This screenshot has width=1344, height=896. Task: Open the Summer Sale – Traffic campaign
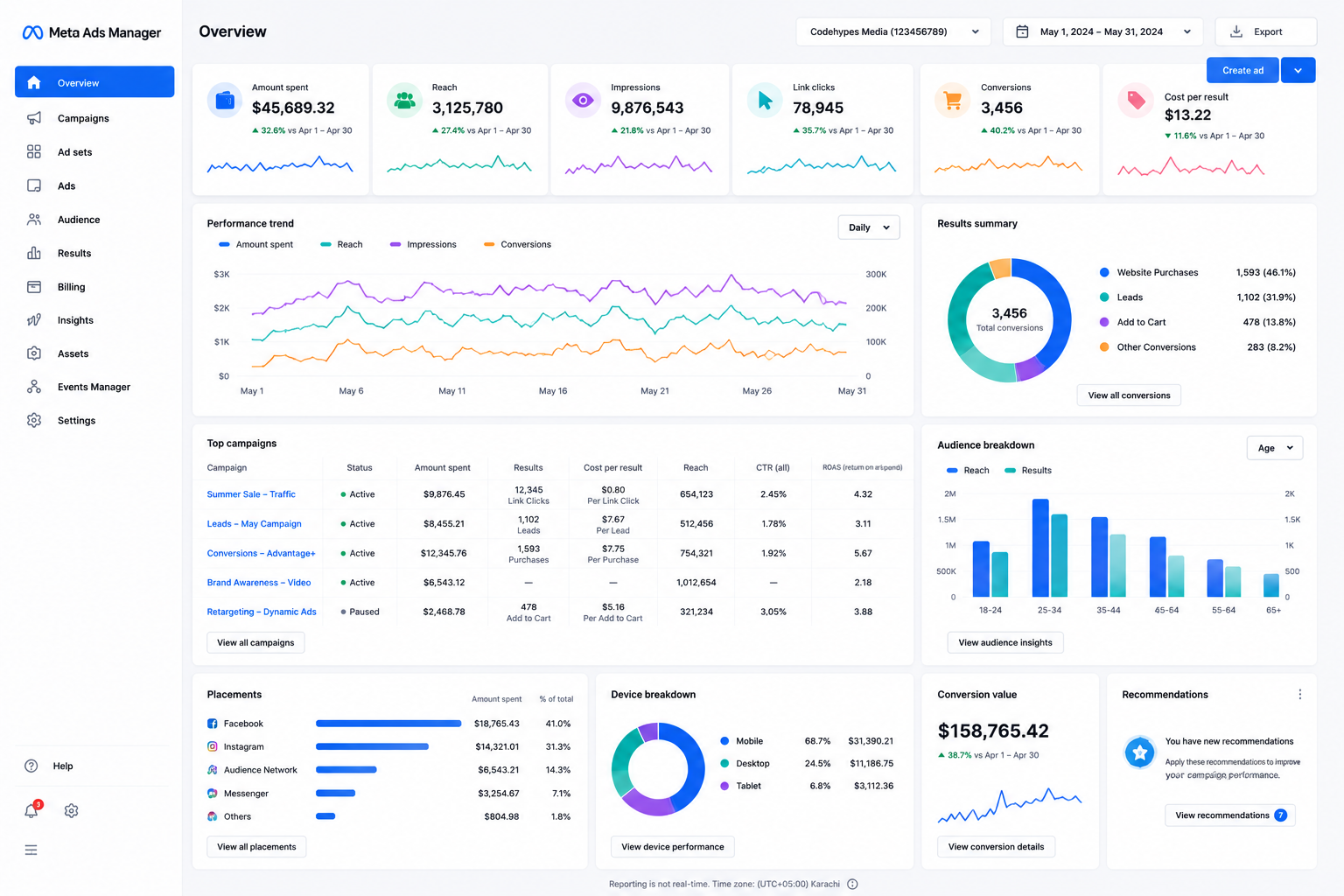point(251,494)
